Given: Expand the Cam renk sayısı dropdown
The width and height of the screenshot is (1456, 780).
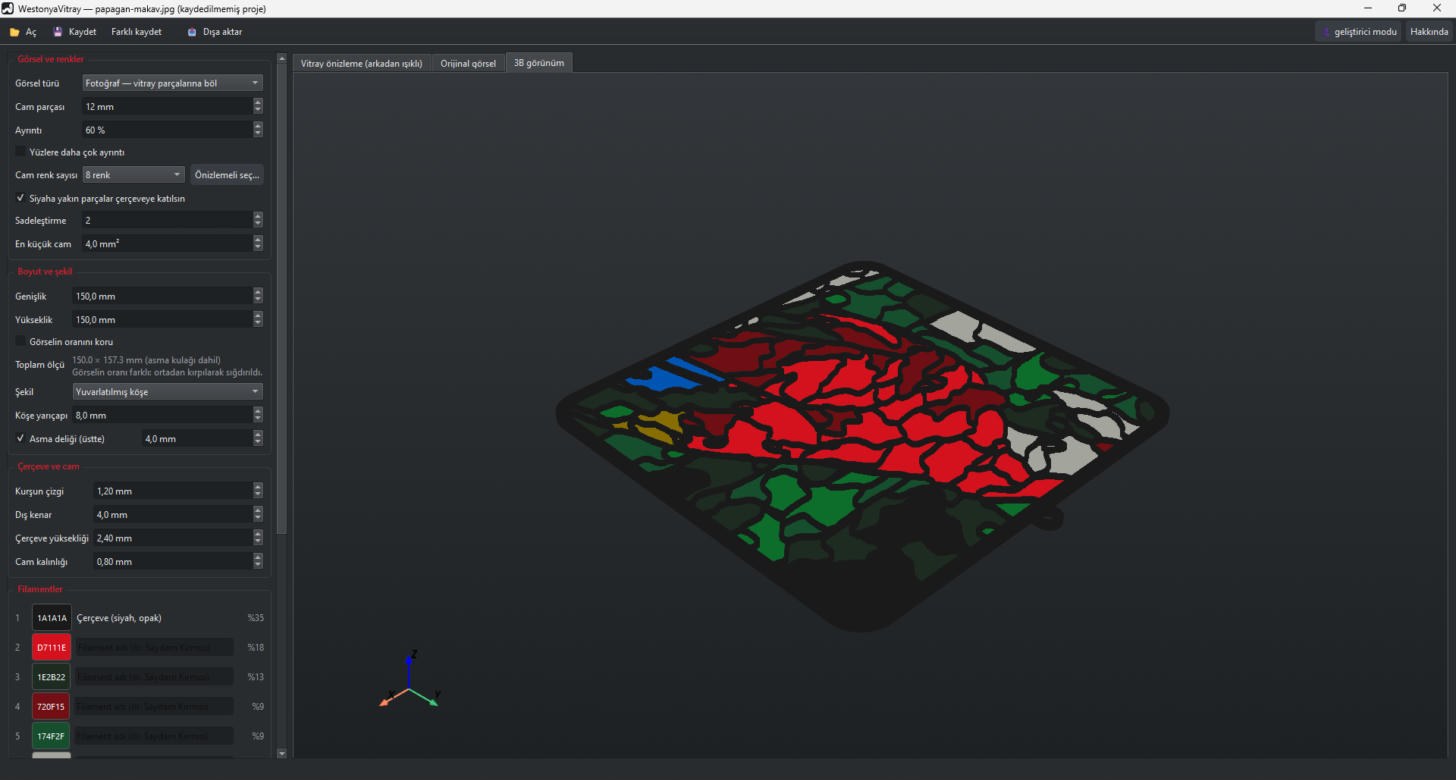Looking at the screenshot, I should (x=134, y=175).
